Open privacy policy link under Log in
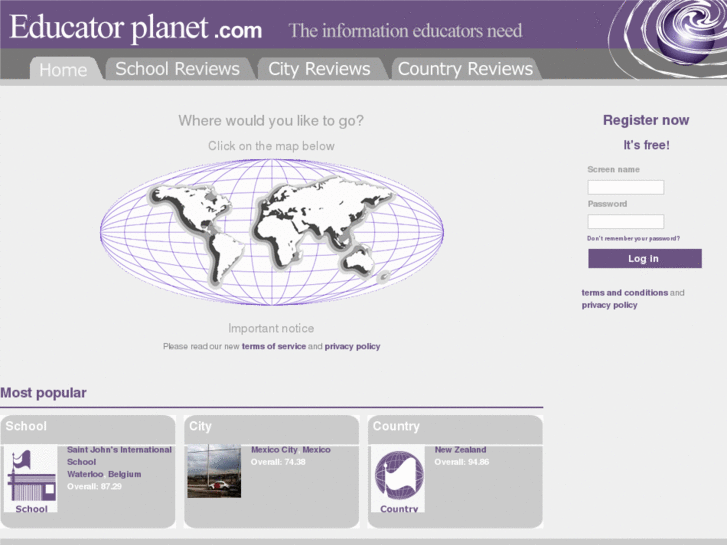Screen dimensions: 727x545 tap(609, 305)
